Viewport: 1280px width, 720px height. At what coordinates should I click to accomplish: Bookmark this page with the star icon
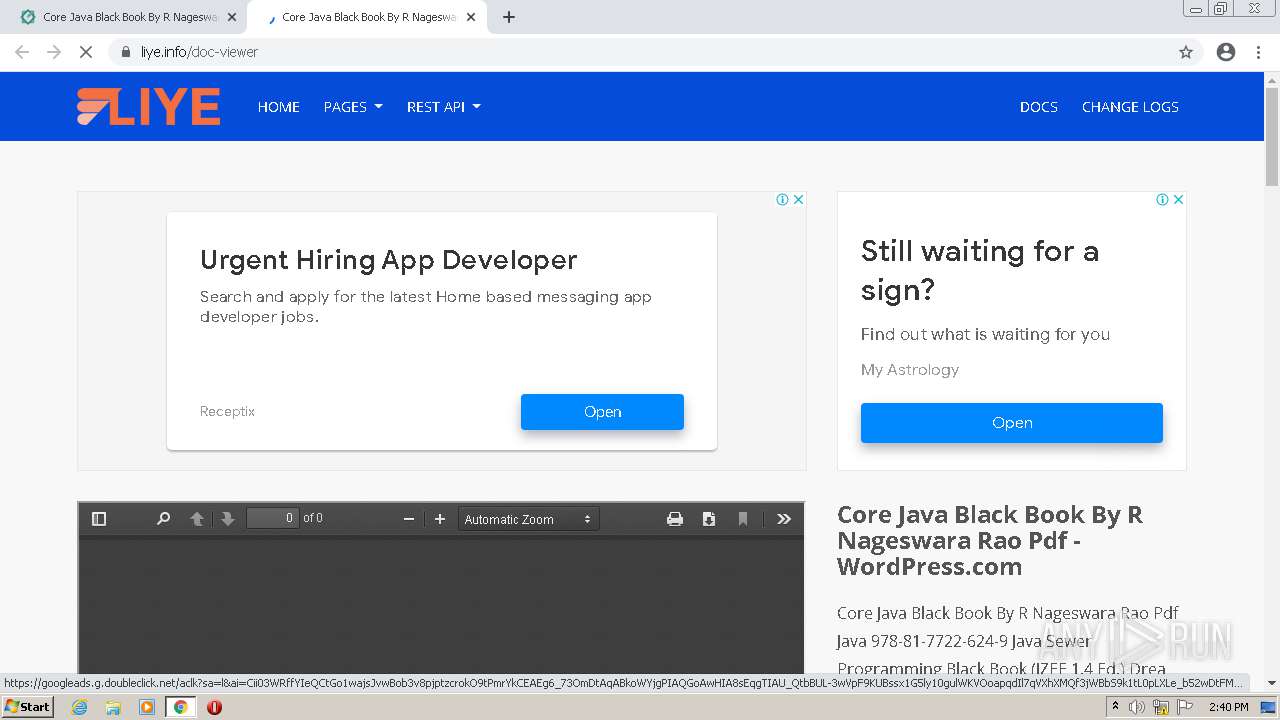1186,52
